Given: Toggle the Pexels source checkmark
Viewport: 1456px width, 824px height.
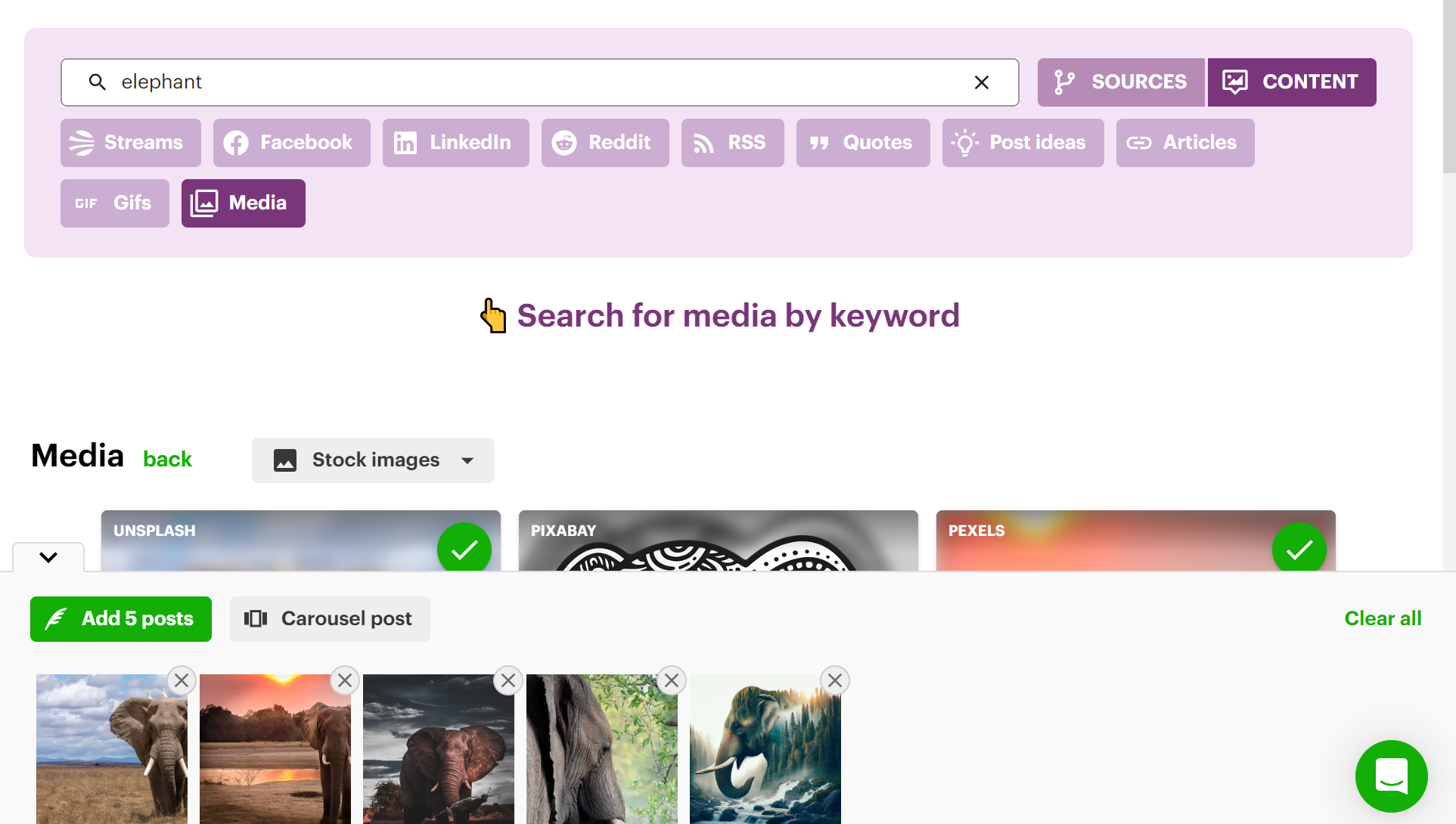Looking at the screenshot, I should (x=1299, y=549).
